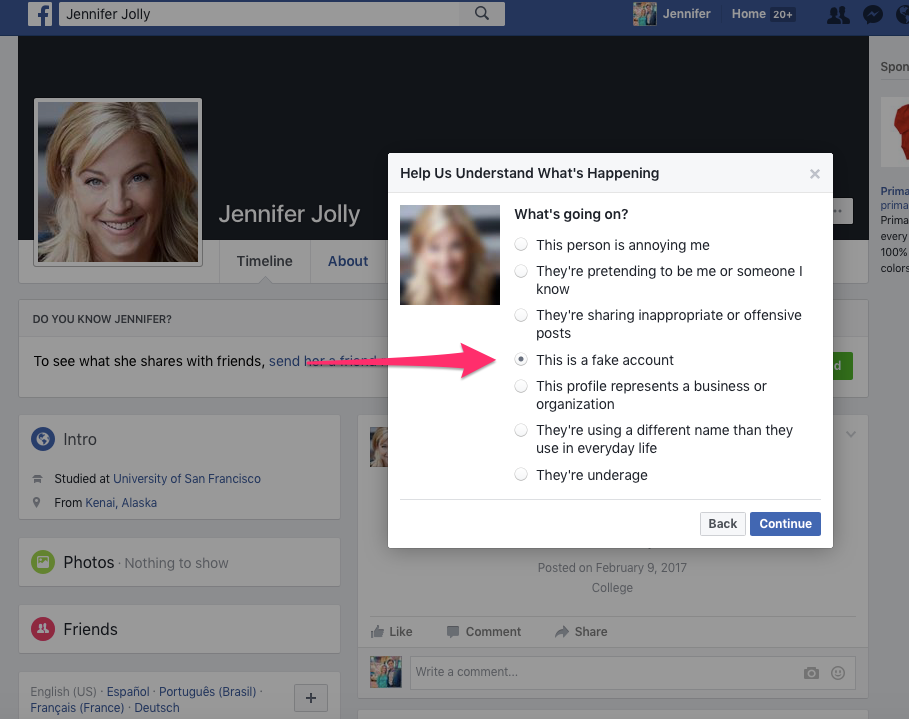The image size is (909, 719).
Task: Click the green Photos icon
Action: (x=43, y=562)
